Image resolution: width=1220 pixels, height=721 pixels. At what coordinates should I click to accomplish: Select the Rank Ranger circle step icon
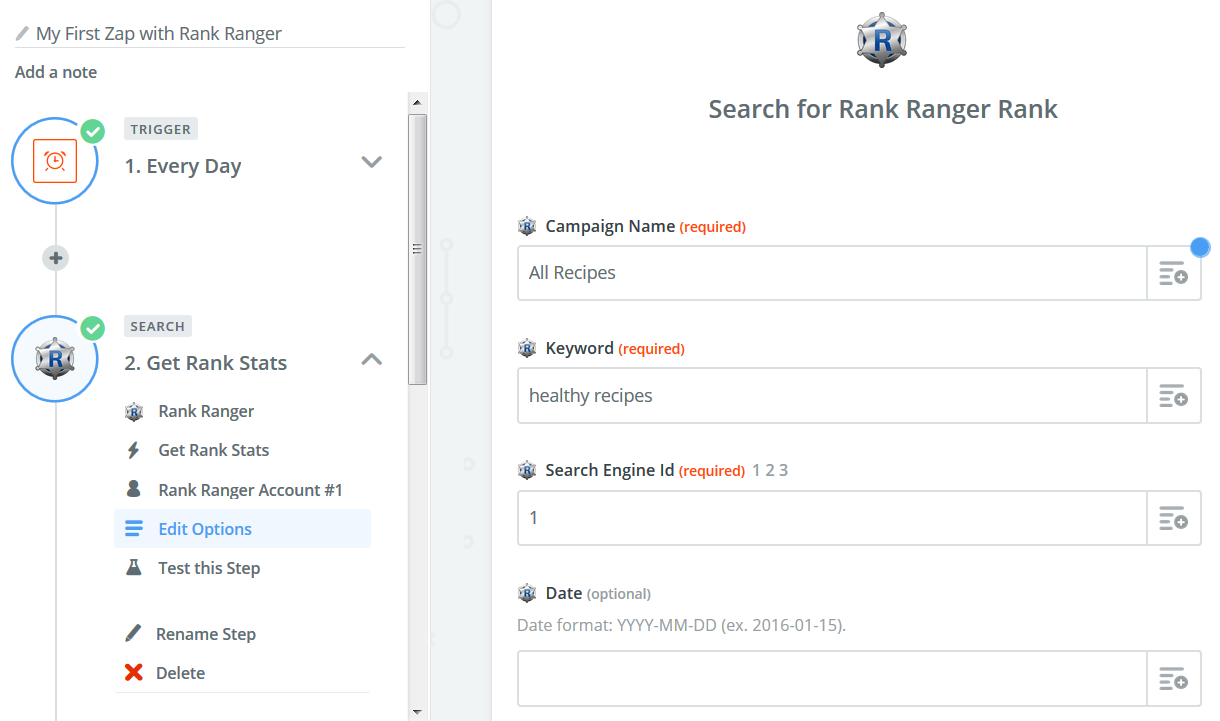pos(55,358)
